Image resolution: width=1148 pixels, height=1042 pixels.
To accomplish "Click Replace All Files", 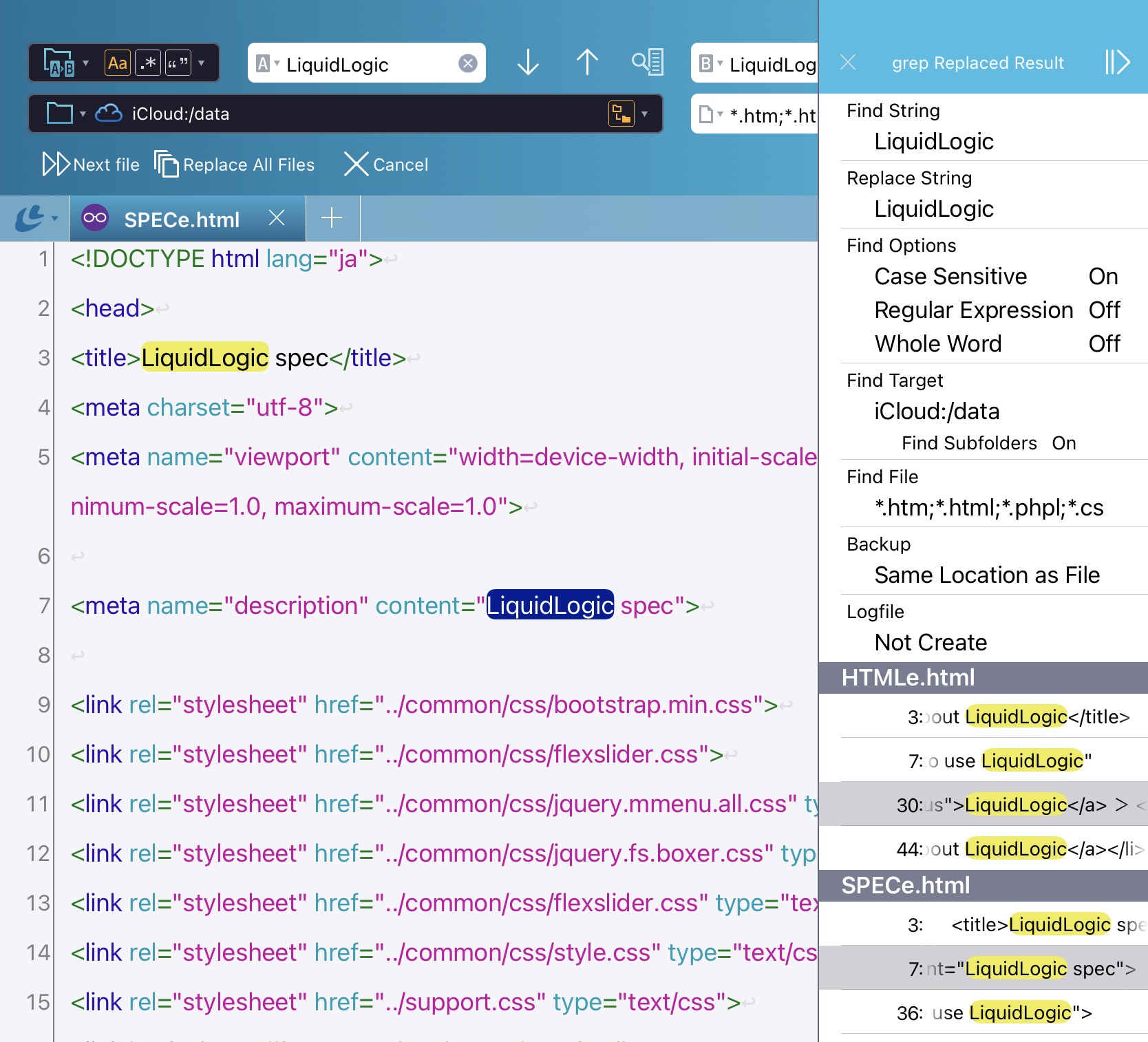I will click(234, 164).
